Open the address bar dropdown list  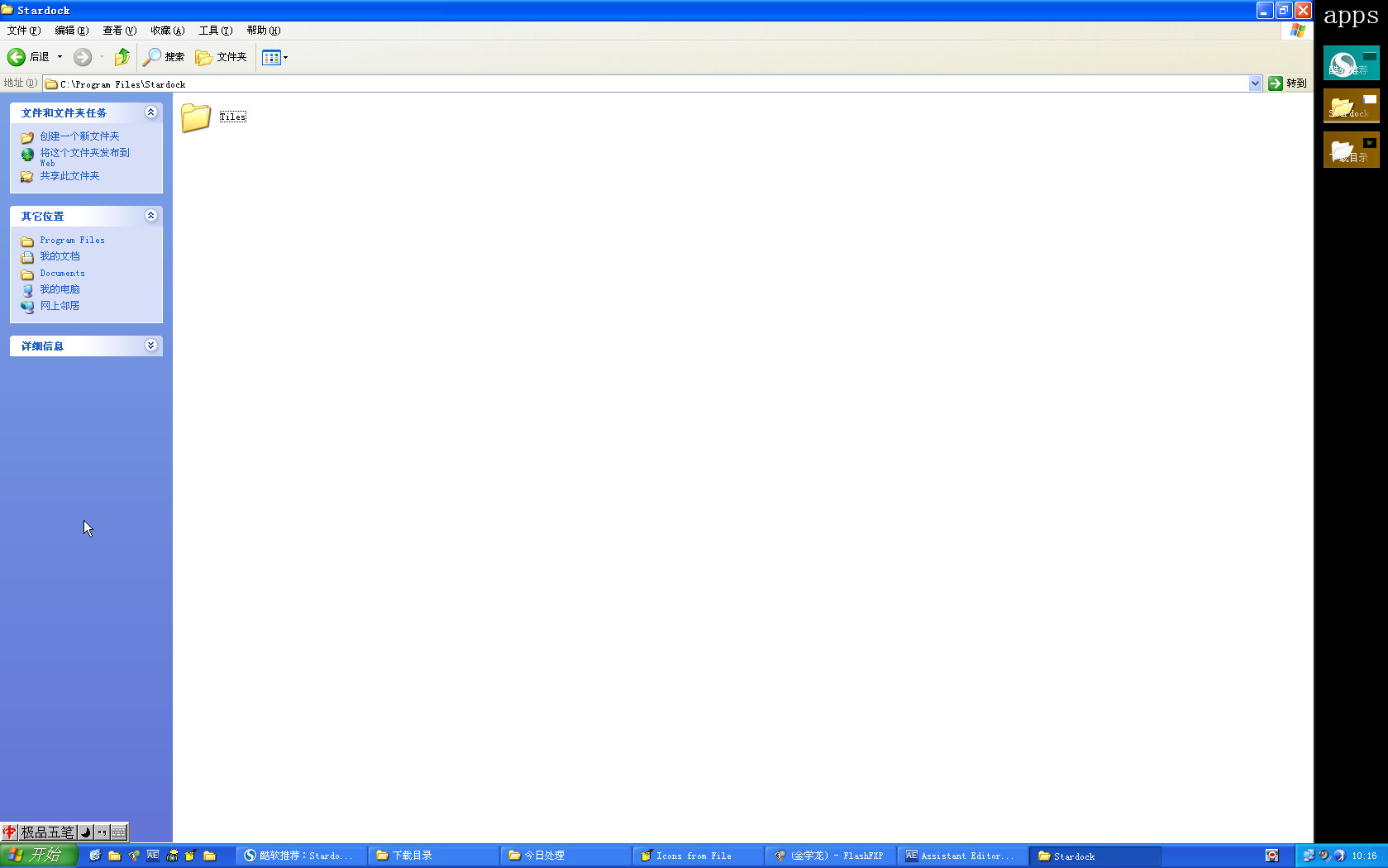tap(1255, 83)
